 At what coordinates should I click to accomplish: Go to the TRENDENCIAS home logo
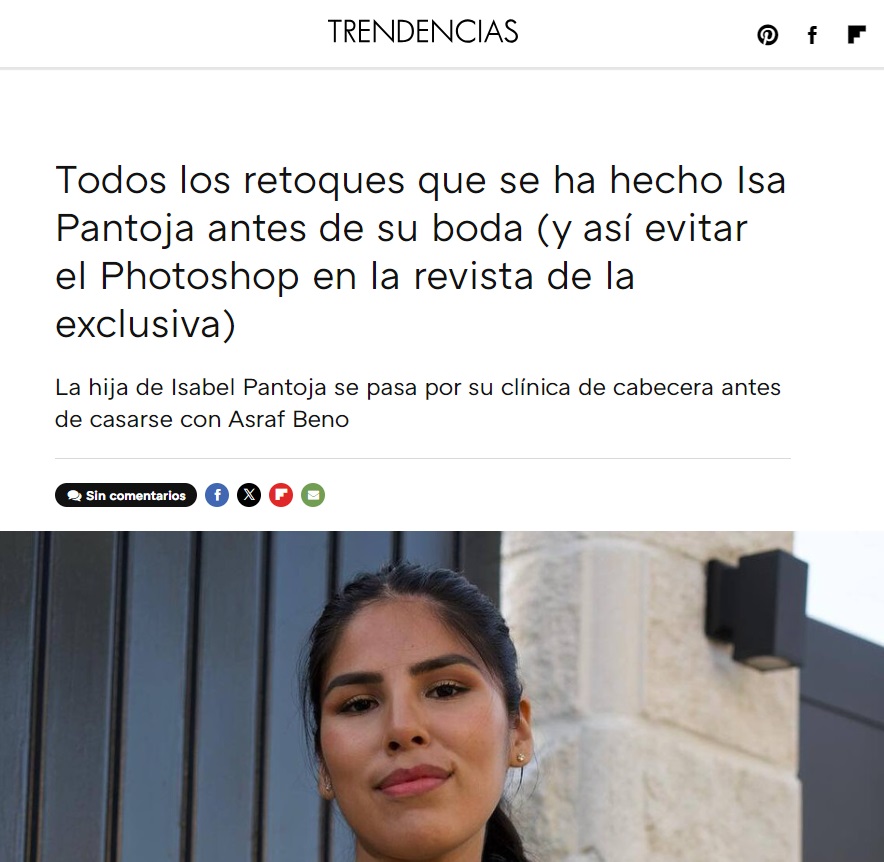pos(423,32)
